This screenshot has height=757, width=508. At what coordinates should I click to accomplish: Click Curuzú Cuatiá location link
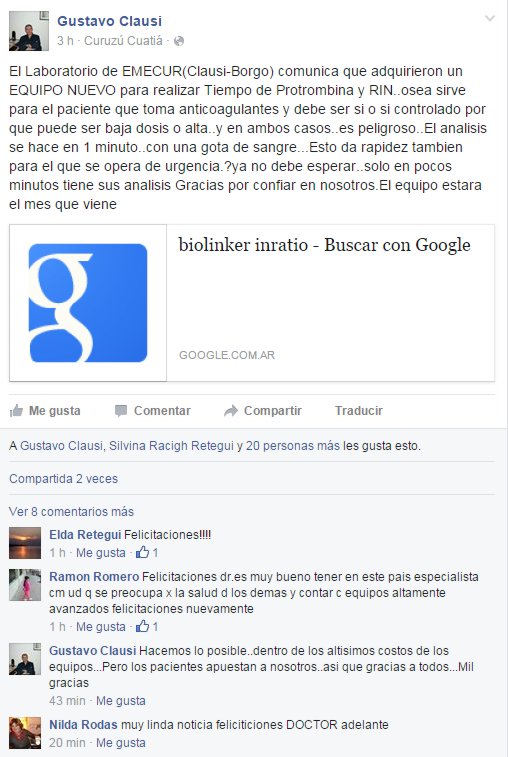[x=124, y=41]
